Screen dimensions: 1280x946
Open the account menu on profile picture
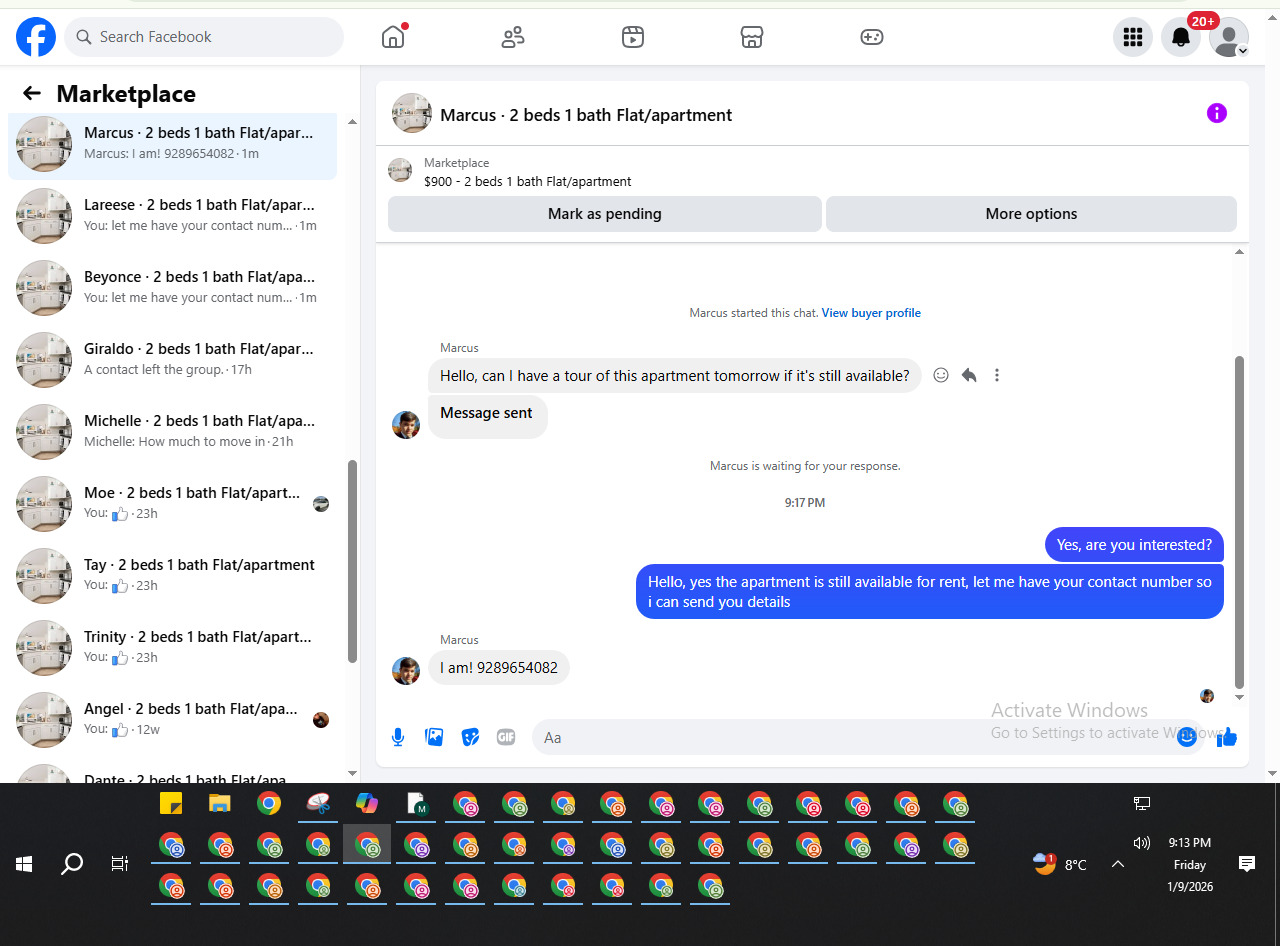tap(1229, 37)
